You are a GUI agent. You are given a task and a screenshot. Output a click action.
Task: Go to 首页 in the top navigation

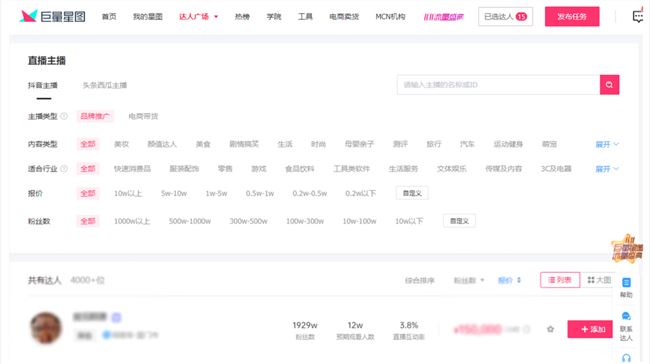pos(109,17)
